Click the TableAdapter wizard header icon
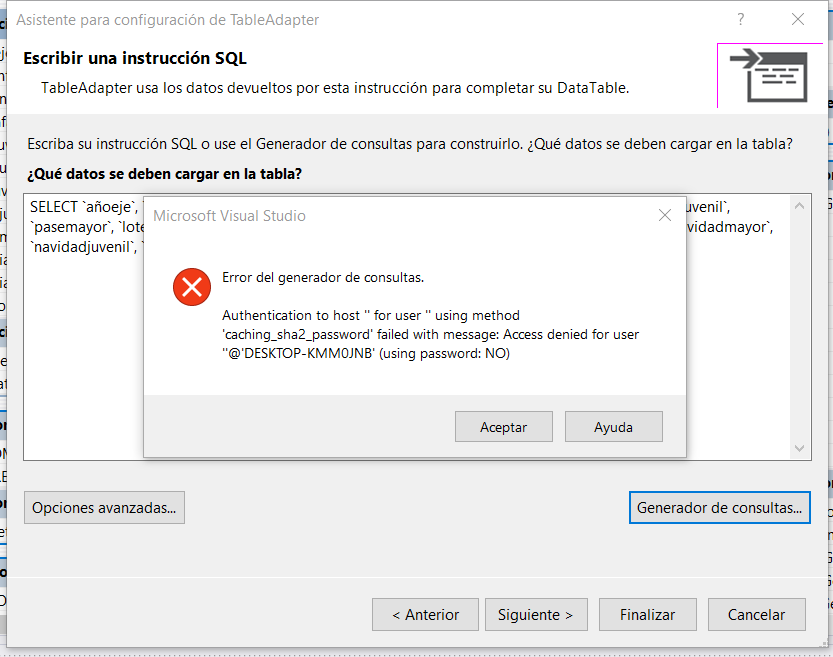 [769, 76]
